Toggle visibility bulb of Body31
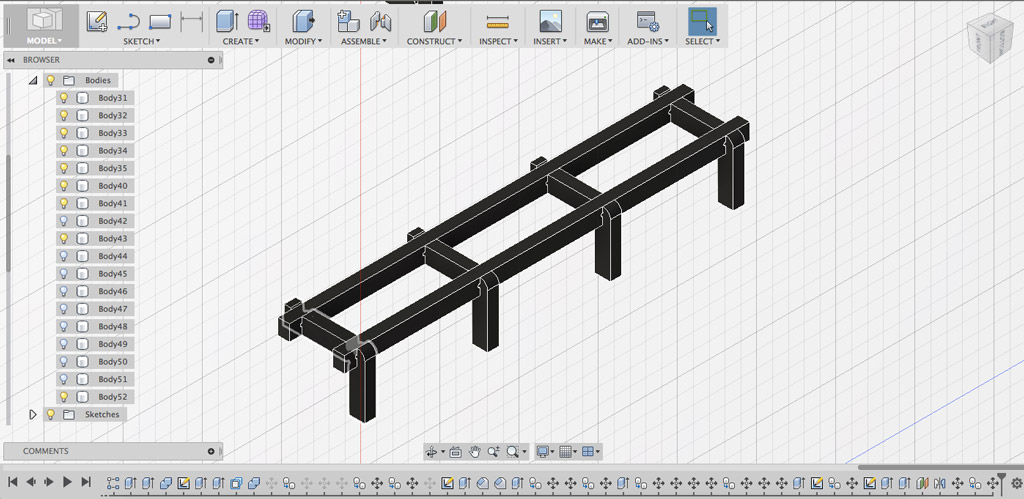 click(x=64, y=98)
